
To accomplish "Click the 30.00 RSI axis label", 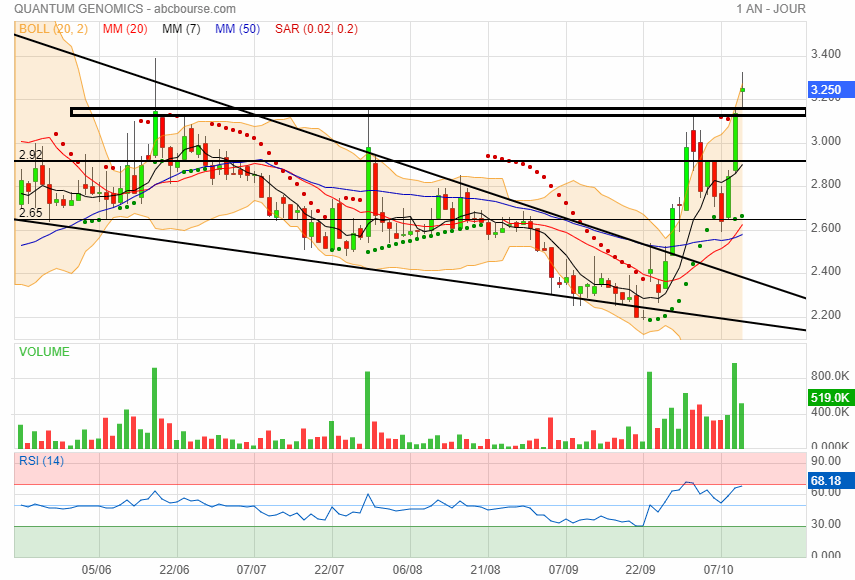I will coord(826,524).
